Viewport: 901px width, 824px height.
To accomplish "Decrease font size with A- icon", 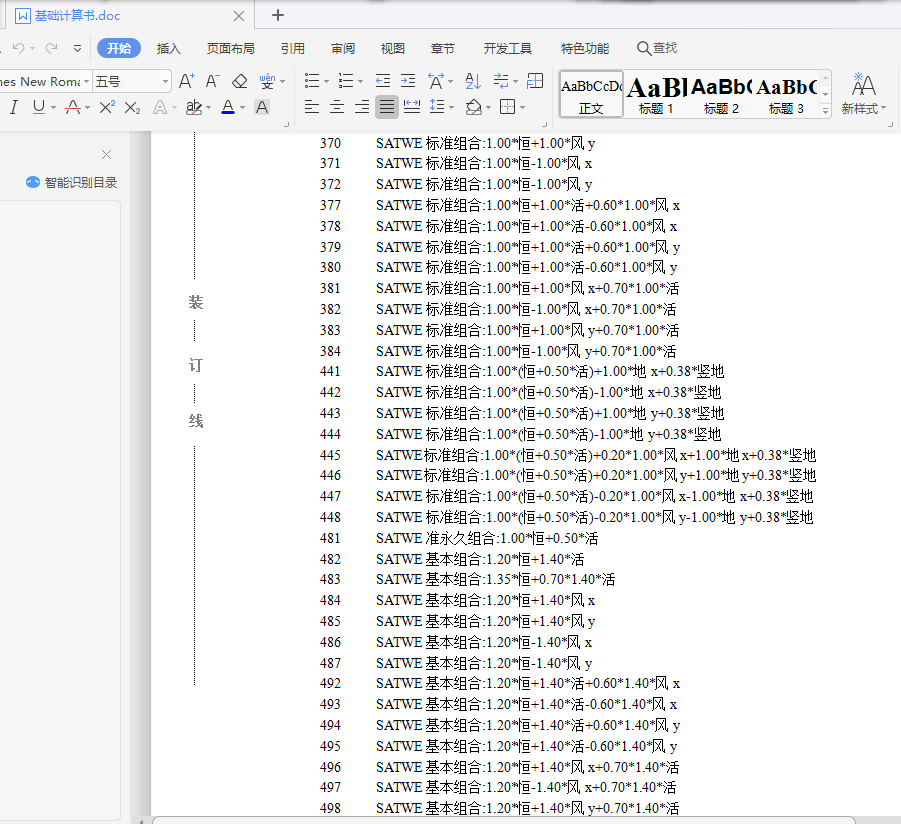I will pyautogui.click(x=212, y=81).
